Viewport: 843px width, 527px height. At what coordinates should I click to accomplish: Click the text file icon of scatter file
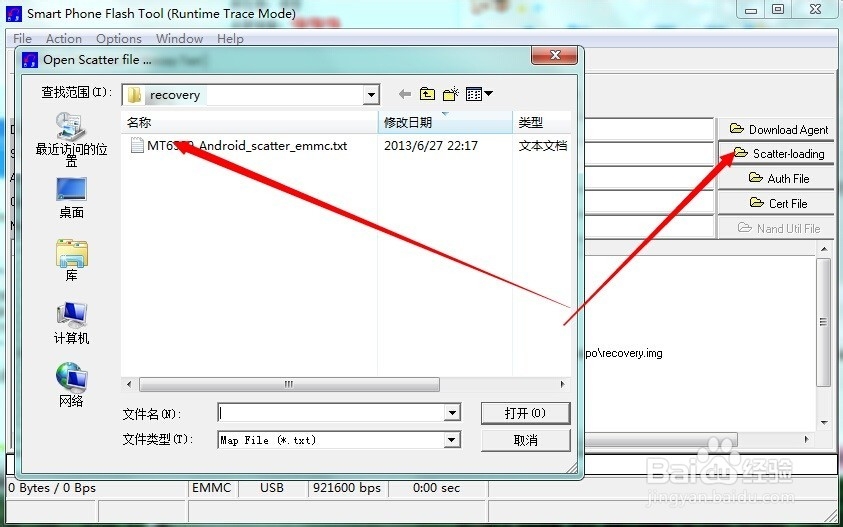[x=137, y=145]
